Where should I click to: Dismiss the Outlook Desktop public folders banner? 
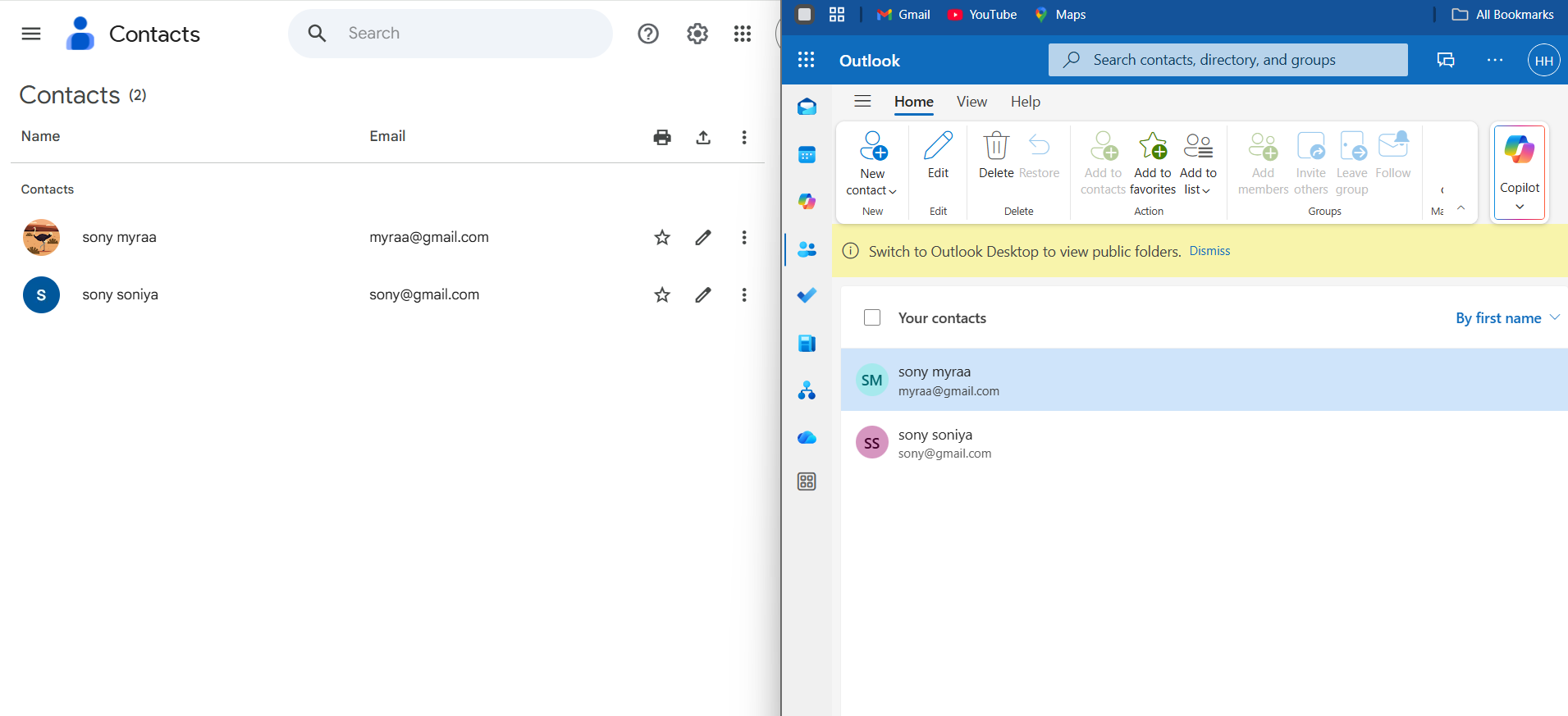tap(1209, 251)
